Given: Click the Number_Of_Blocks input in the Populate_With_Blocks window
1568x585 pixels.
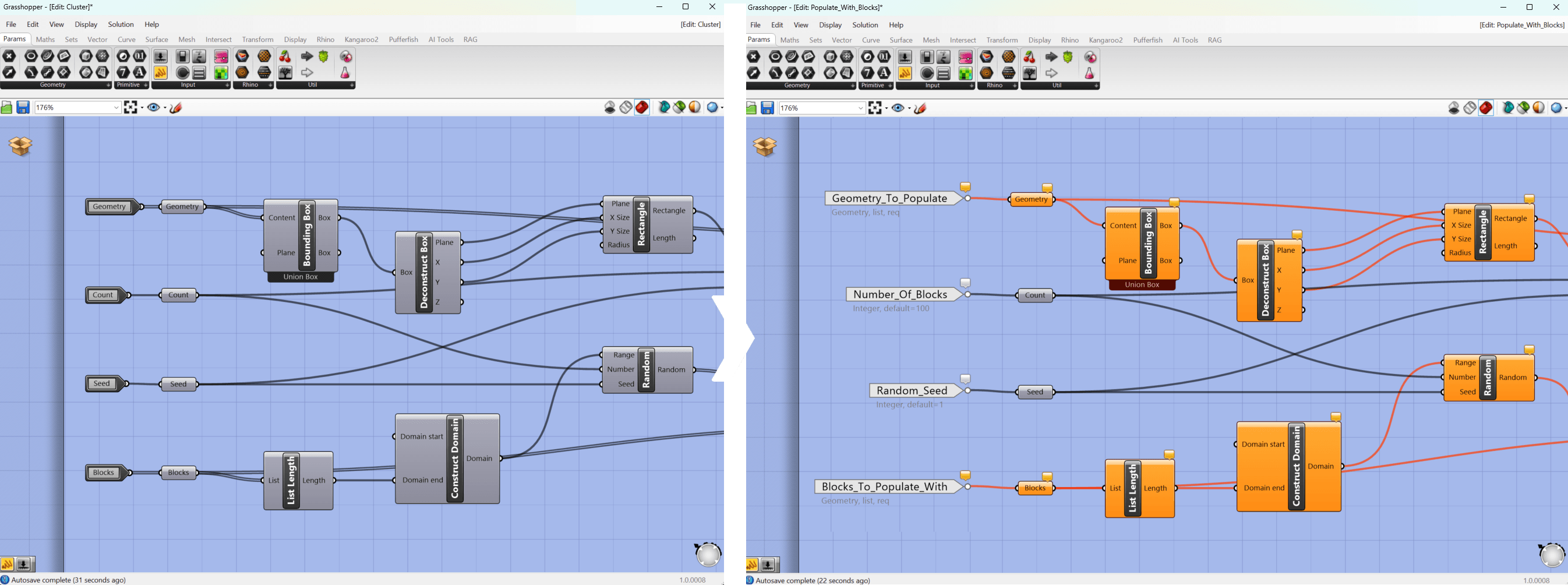Looking at the screenshot, I should point(905,295).
